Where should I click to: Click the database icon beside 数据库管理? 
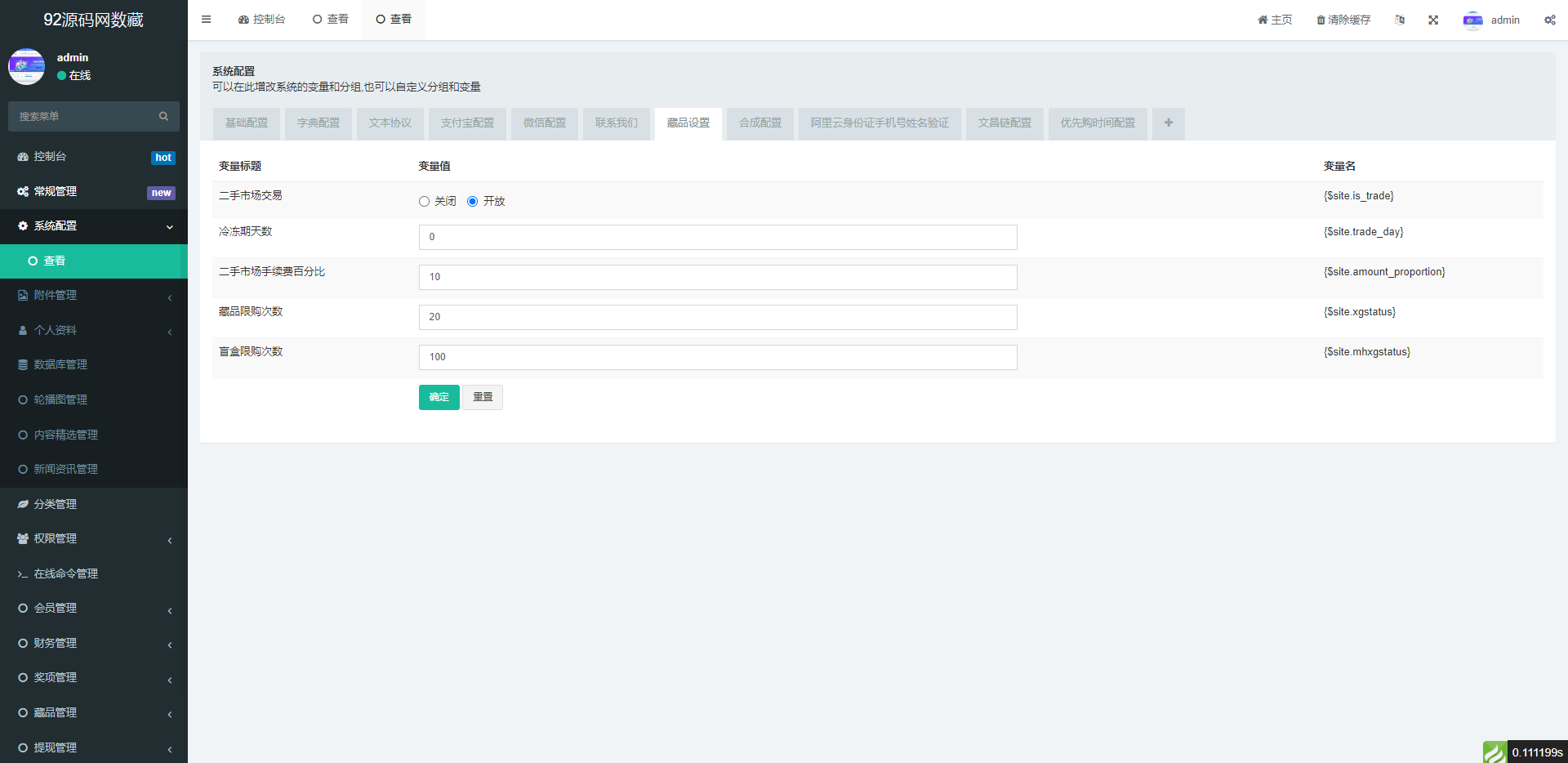tap(23, 365)
